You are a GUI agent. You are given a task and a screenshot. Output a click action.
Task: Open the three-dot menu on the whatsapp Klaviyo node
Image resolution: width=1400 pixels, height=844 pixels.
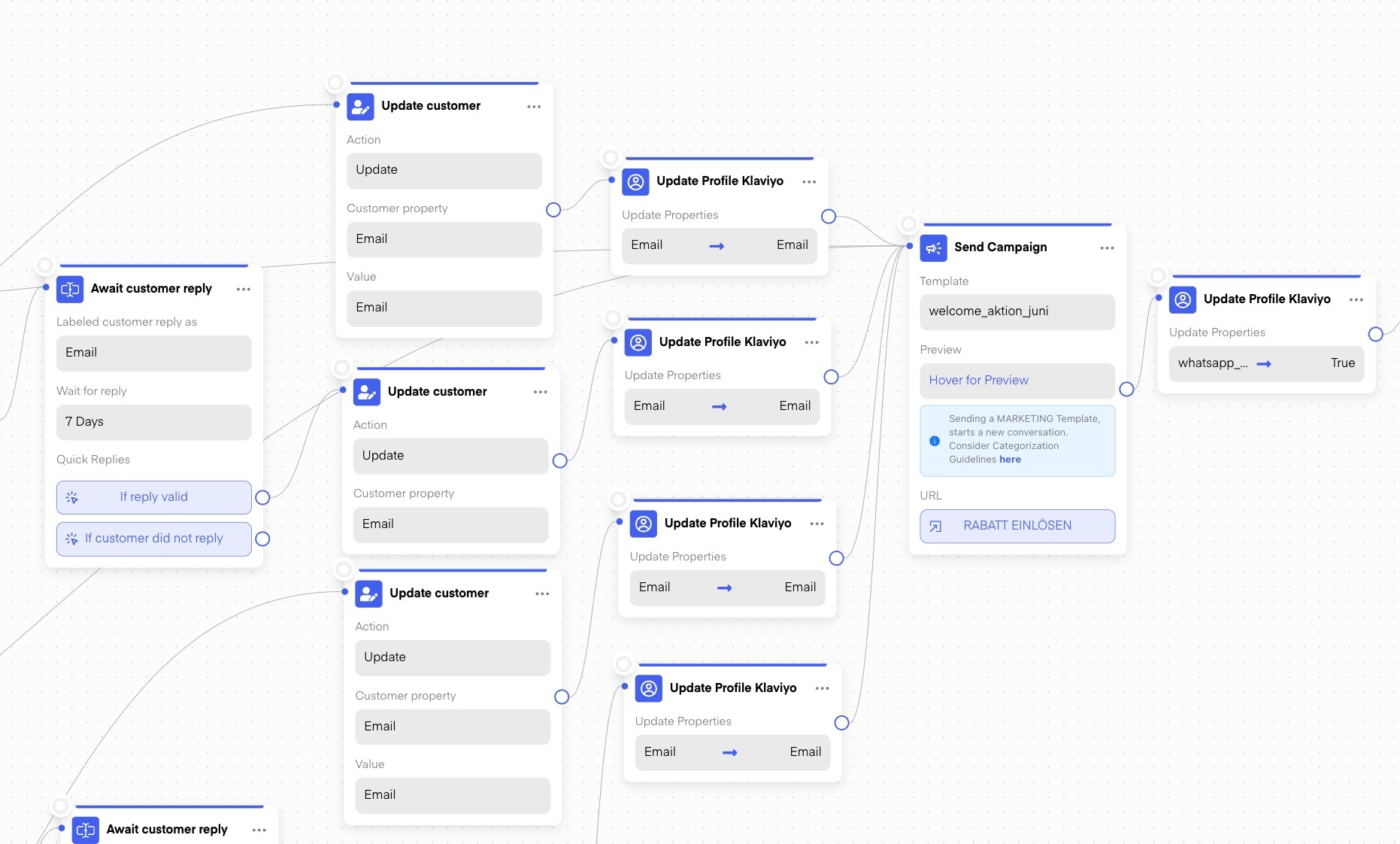1356,300
